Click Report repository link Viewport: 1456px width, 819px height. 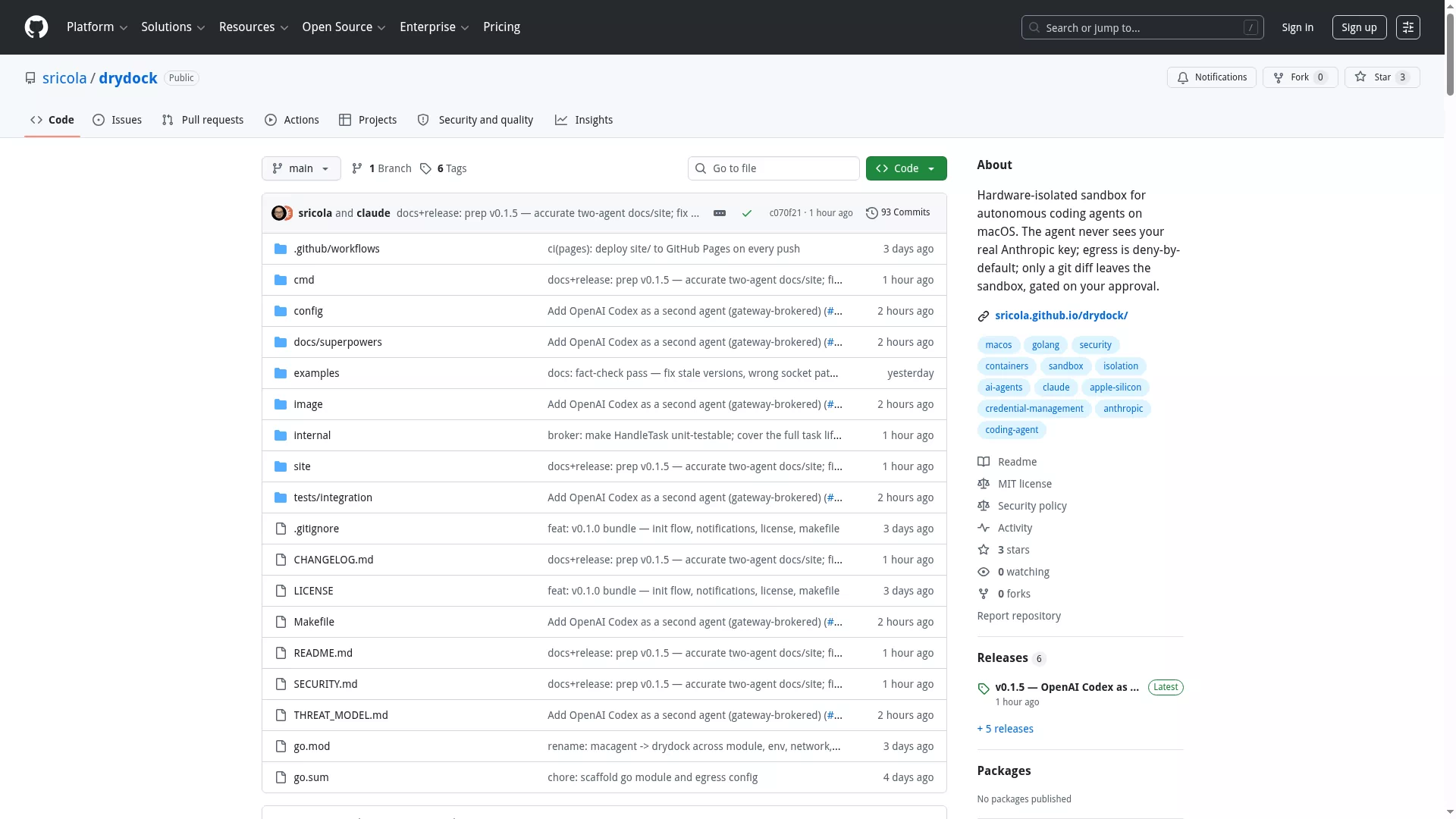(x=1018, y=616)
